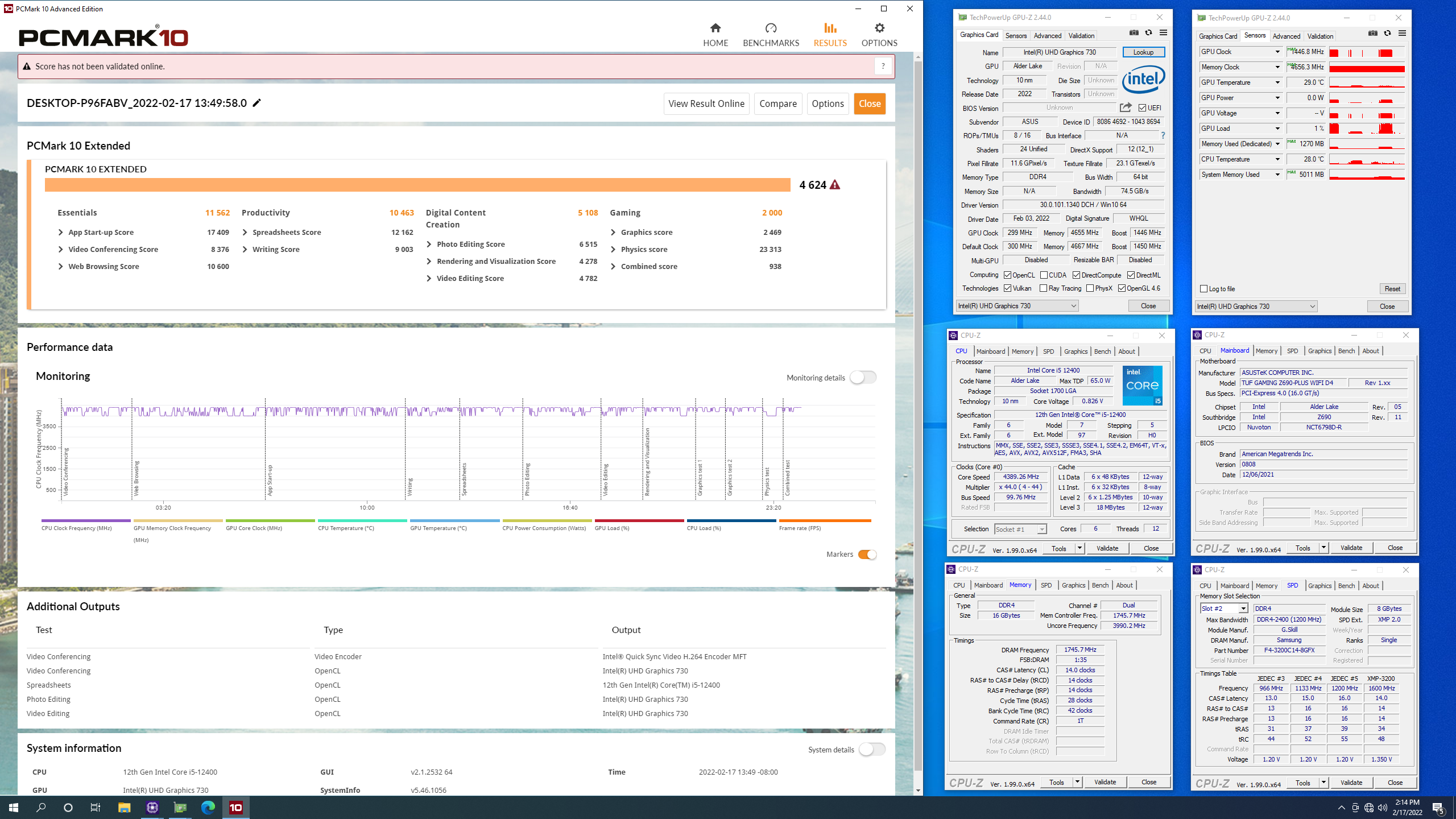1456x819 pixels.
Task: Click refresh icon in GPU-Z Sensors window
Action: point(1387,34)
